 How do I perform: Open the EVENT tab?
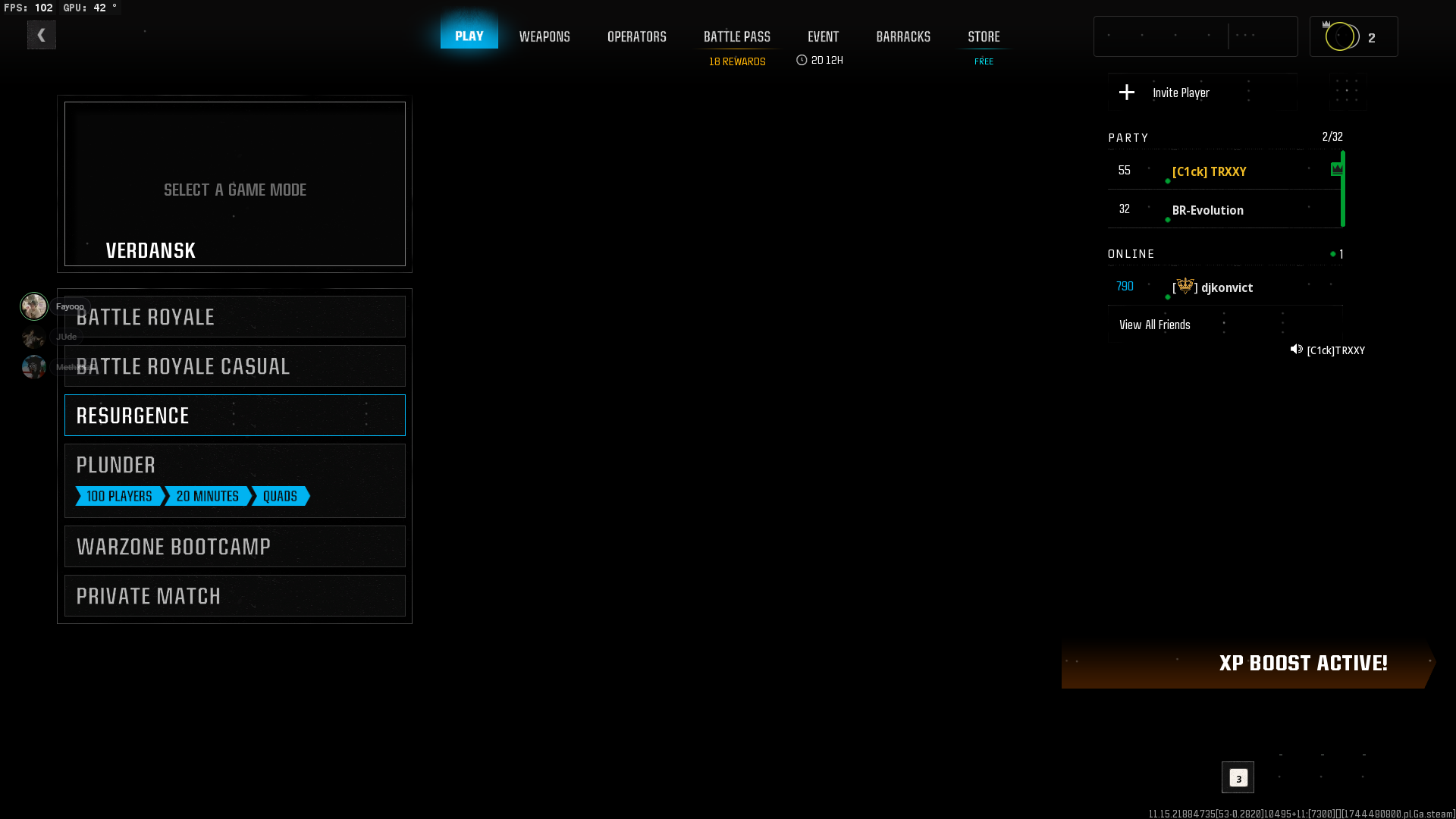(824, 36)
